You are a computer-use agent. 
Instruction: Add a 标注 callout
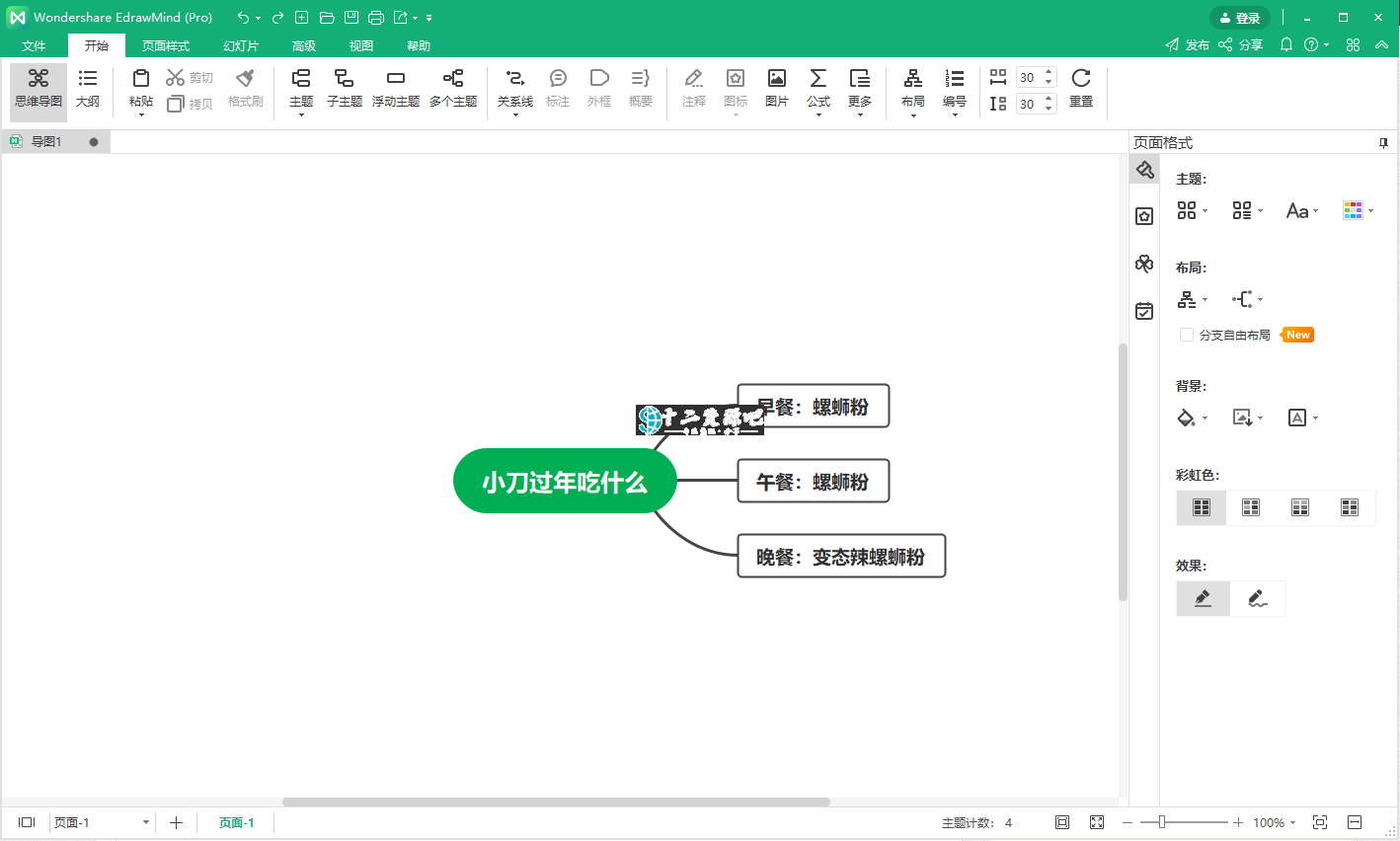[x=558, y=89]
